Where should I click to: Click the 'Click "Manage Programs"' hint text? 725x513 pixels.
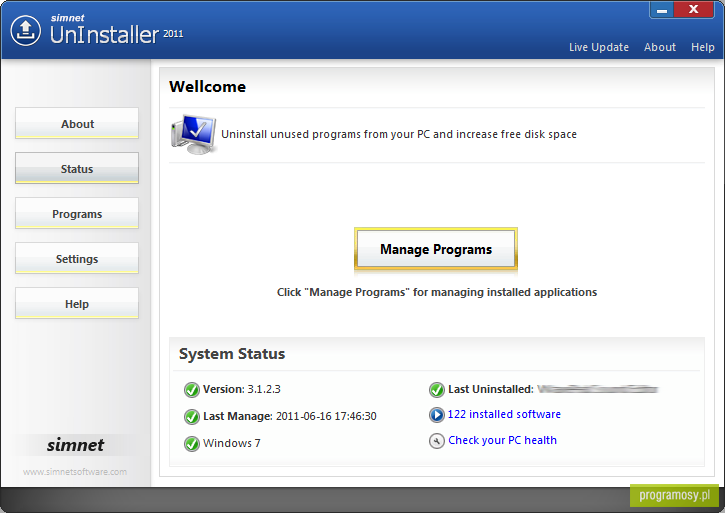[437, 292]
